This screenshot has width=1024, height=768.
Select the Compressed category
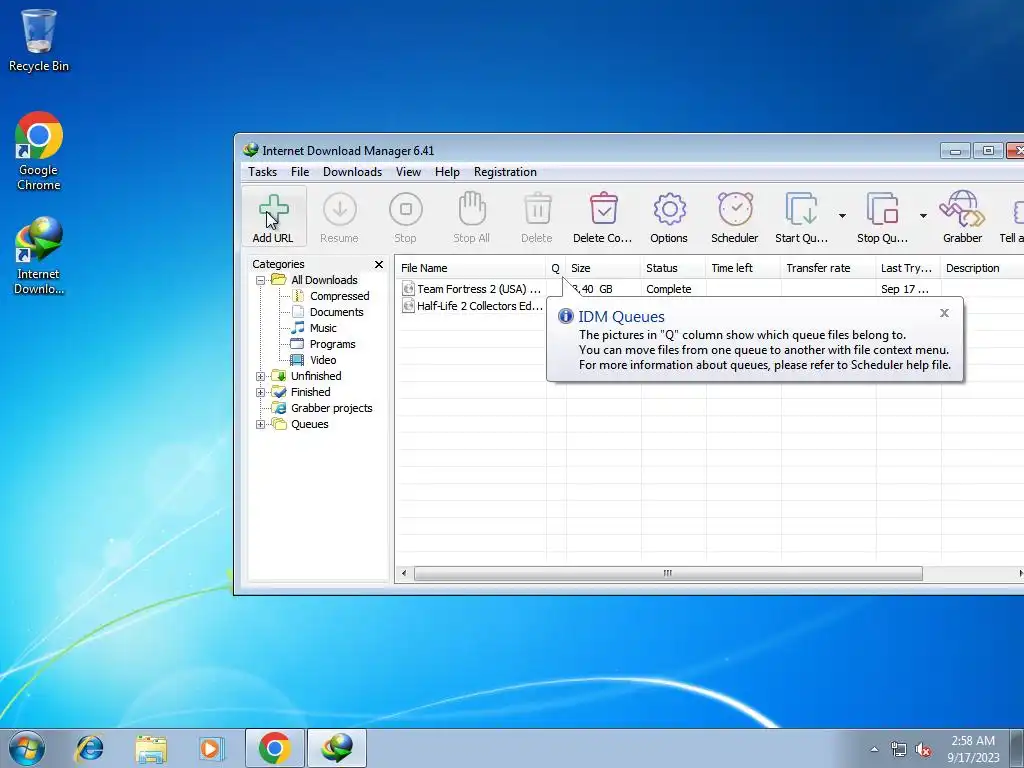click(340, 296)
